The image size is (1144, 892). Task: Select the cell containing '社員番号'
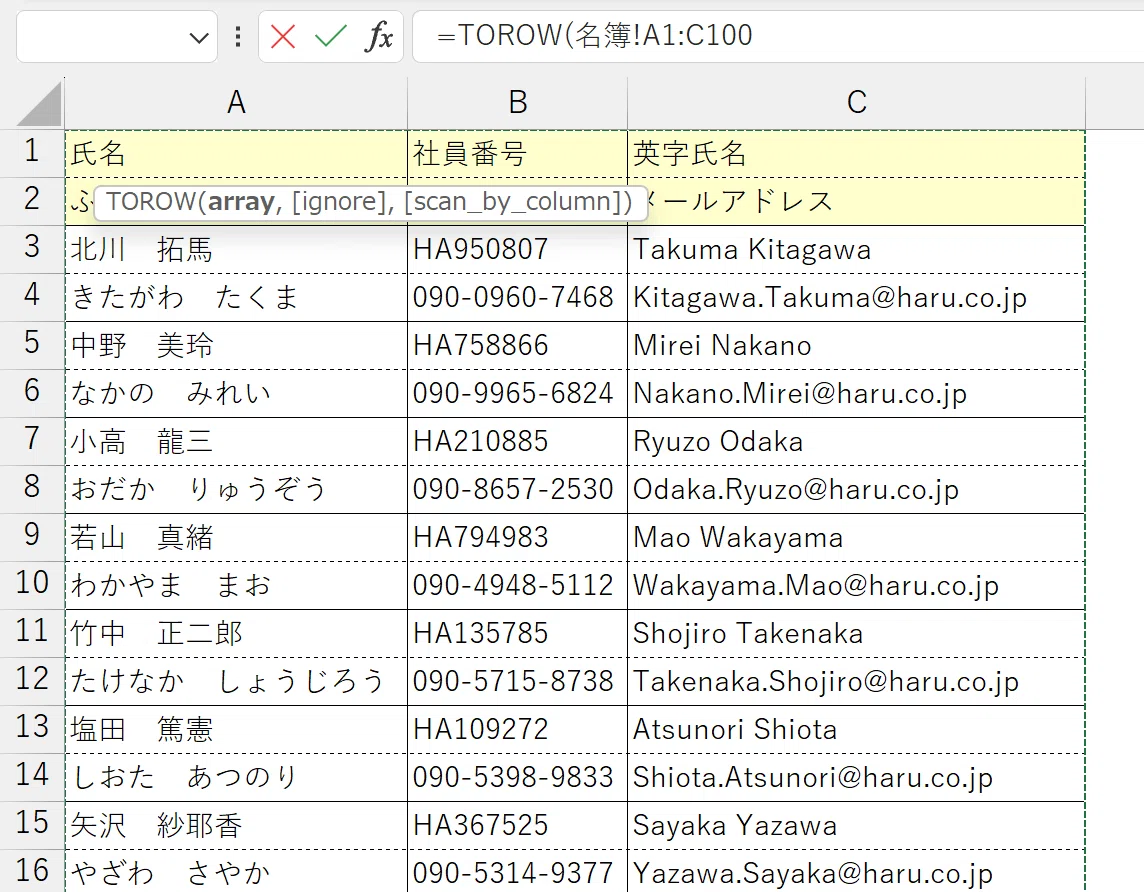[x=517, y=154]
